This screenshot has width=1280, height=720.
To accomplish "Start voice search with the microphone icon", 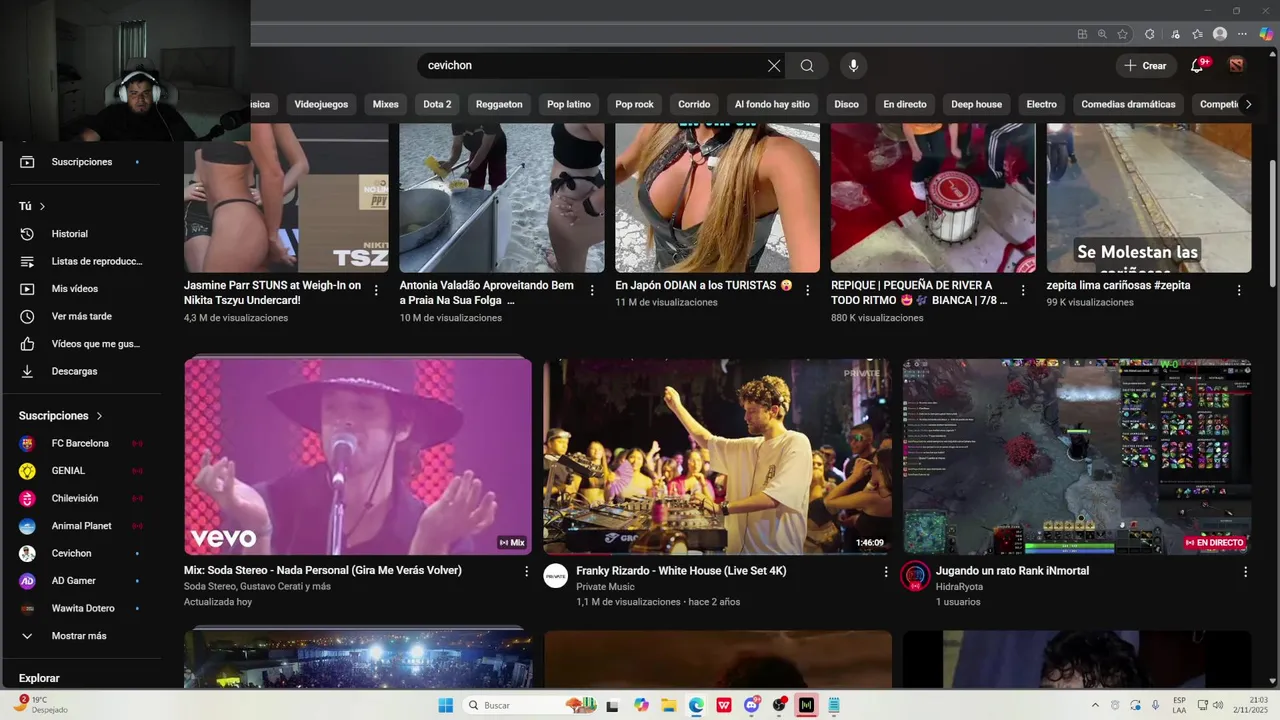I will pos(853,66).
